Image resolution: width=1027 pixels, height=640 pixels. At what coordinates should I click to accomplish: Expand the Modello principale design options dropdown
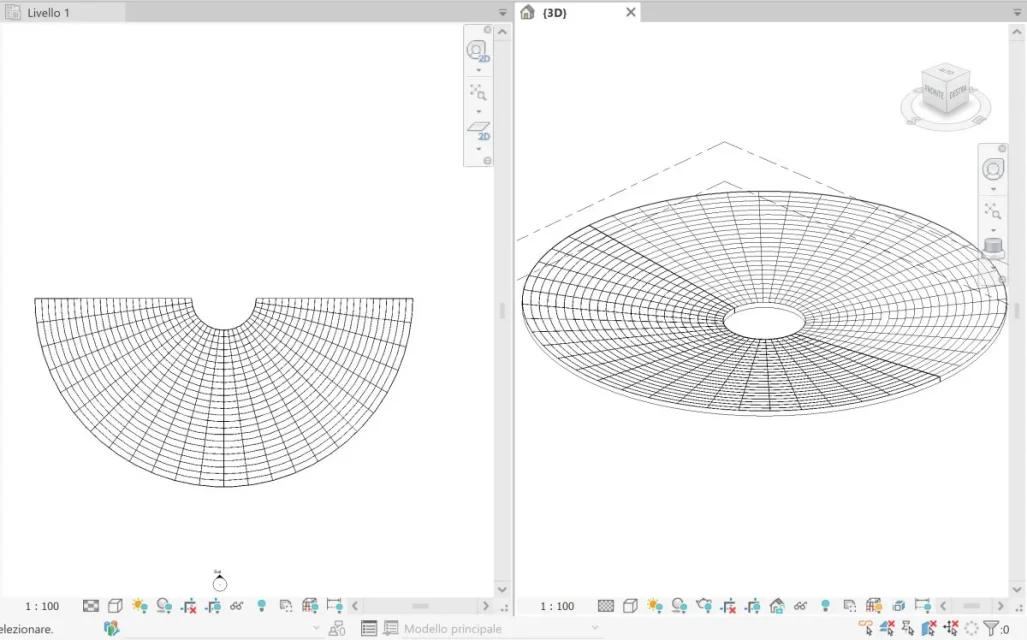tap(596, 629)
